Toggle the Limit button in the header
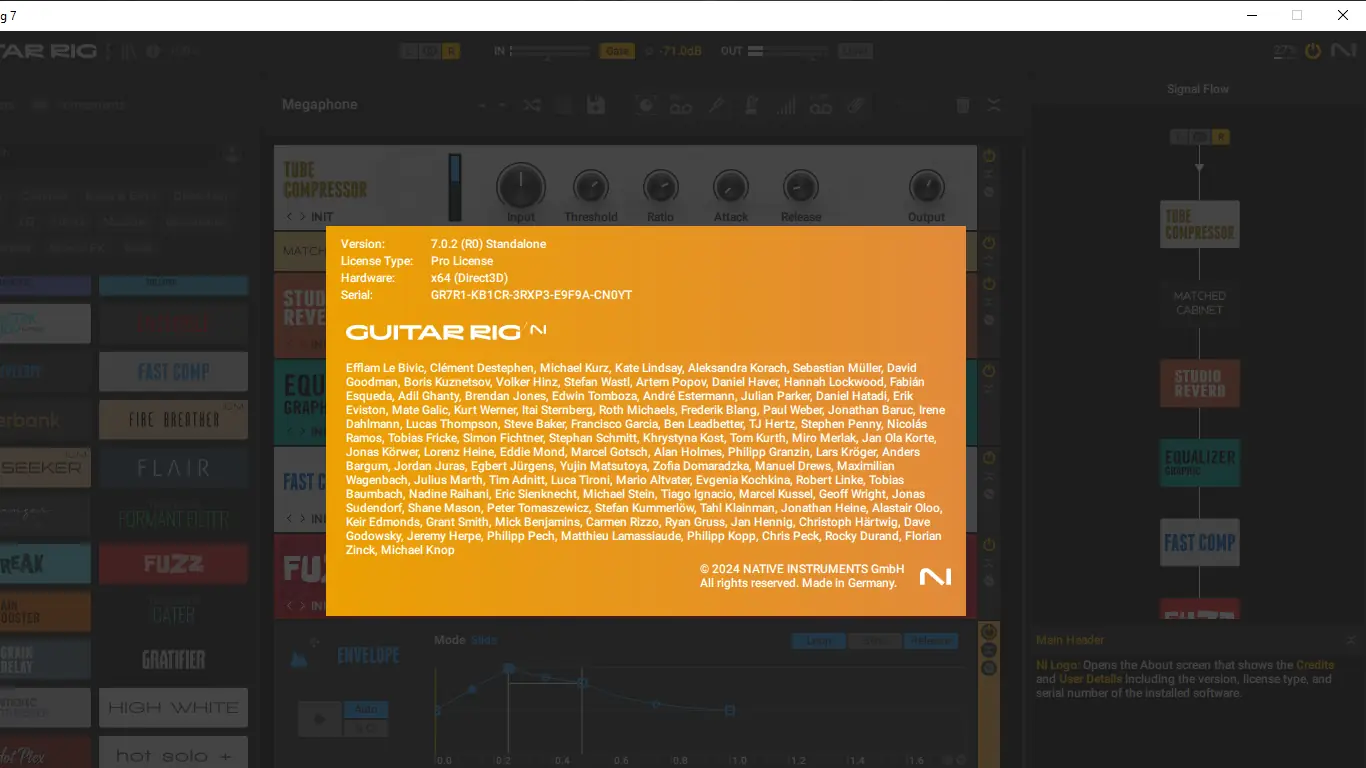1366x768 pixels. [x=855, y=51]
